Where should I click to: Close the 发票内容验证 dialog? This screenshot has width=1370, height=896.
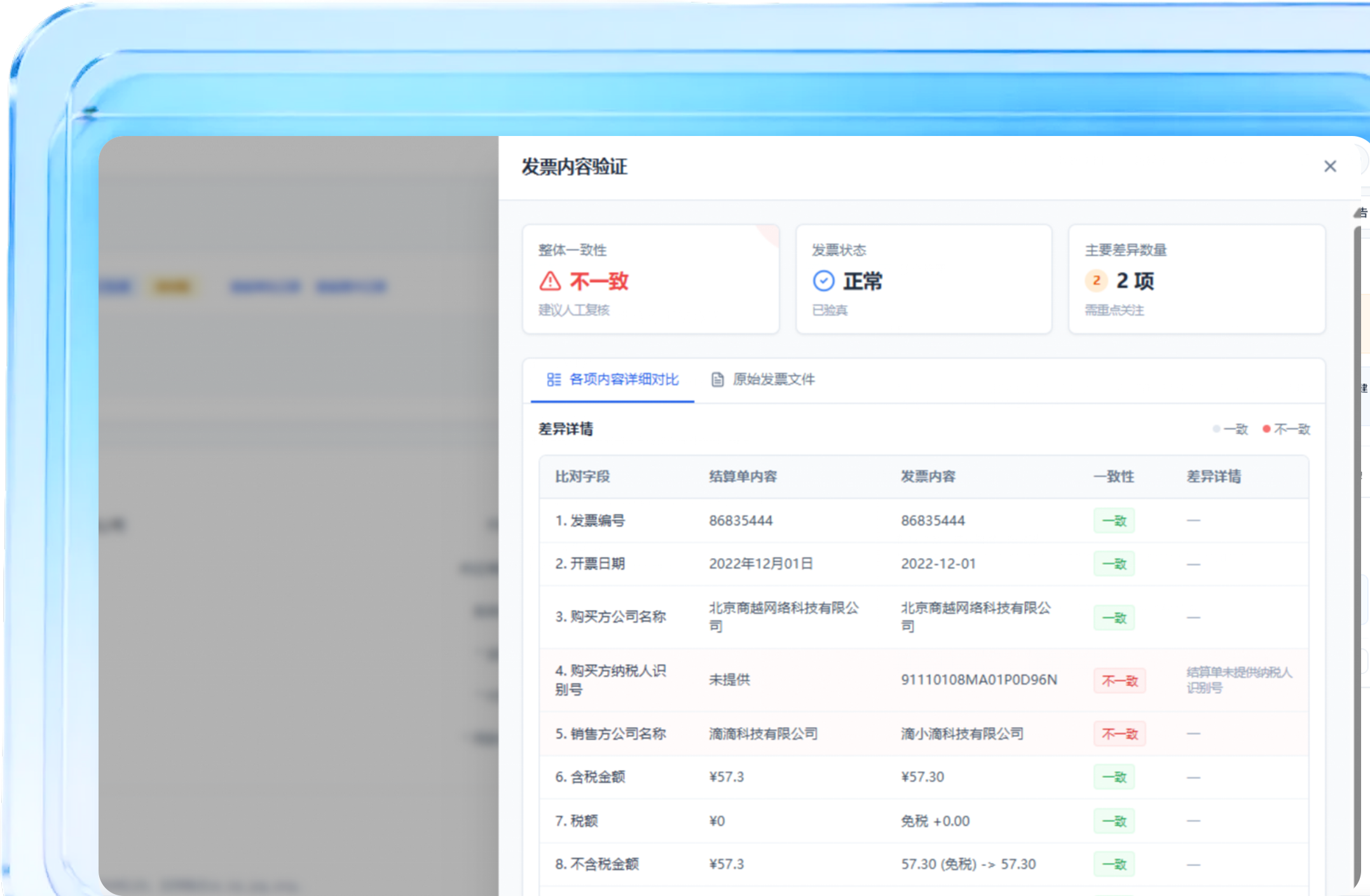pyautogui.click(x=1330, y=166)
